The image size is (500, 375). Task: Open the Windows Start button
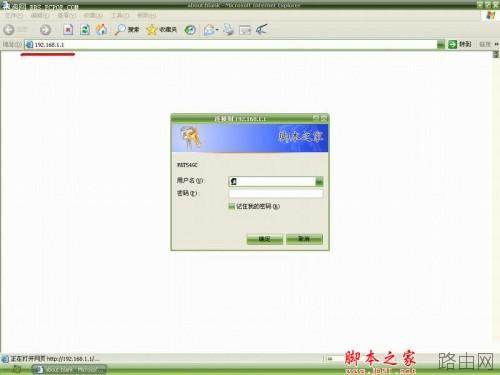[15, 369]
